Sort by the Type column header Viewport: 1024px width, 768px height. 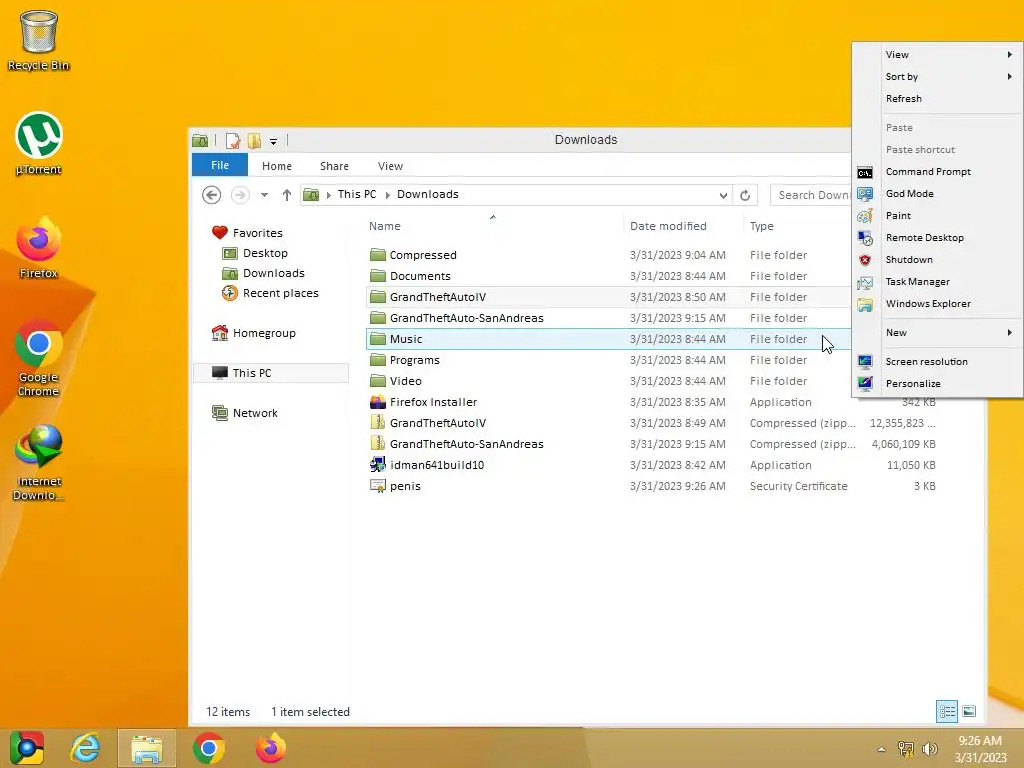click(761, 226)
